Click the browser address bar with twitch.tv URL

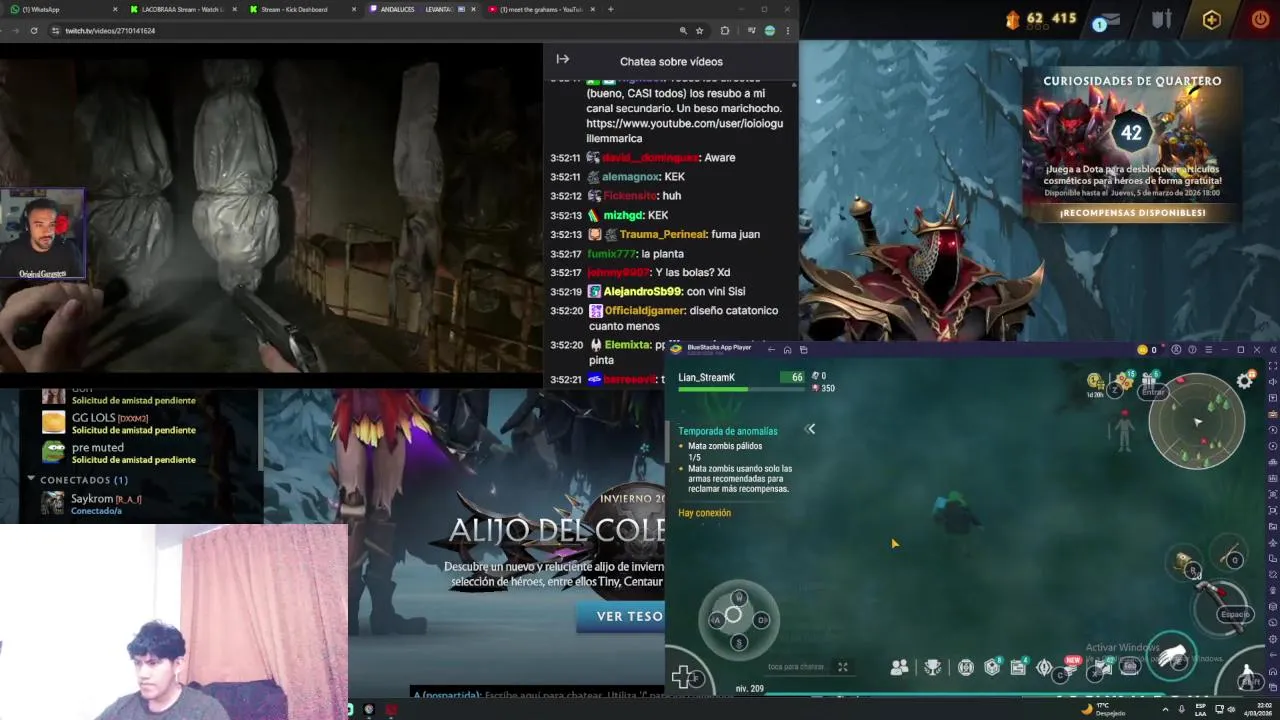click(360, 31)
